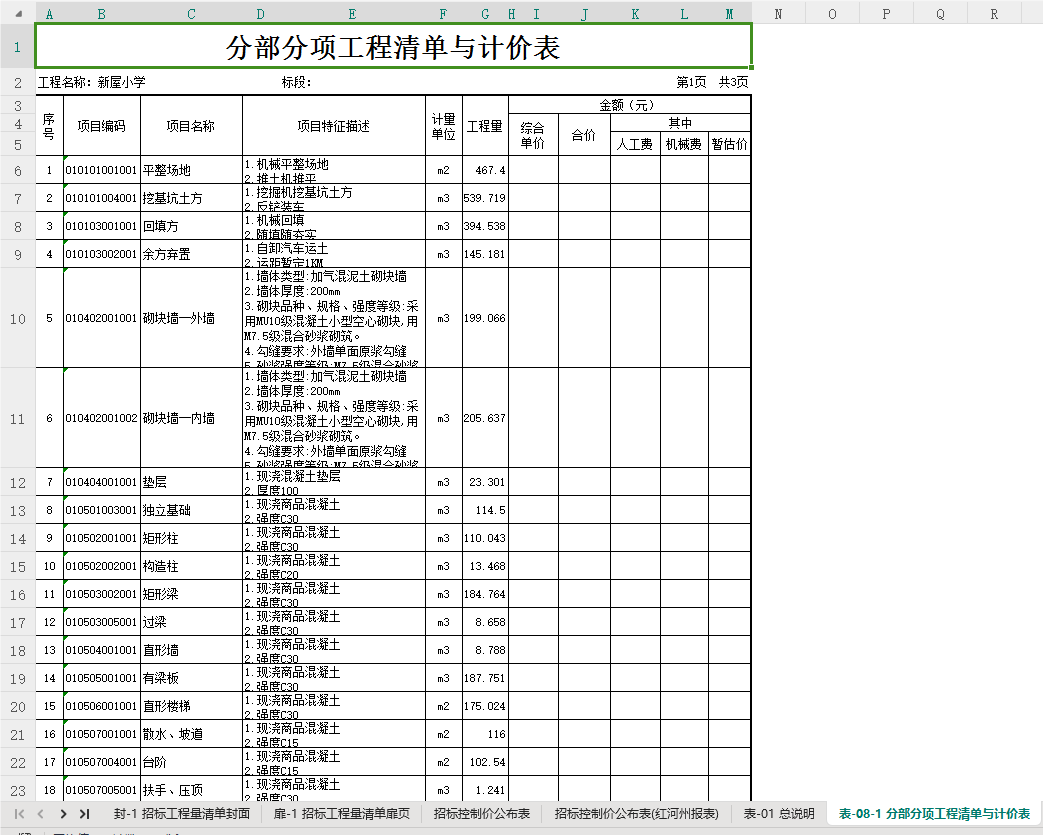Go to the next sheet tab

63,814
